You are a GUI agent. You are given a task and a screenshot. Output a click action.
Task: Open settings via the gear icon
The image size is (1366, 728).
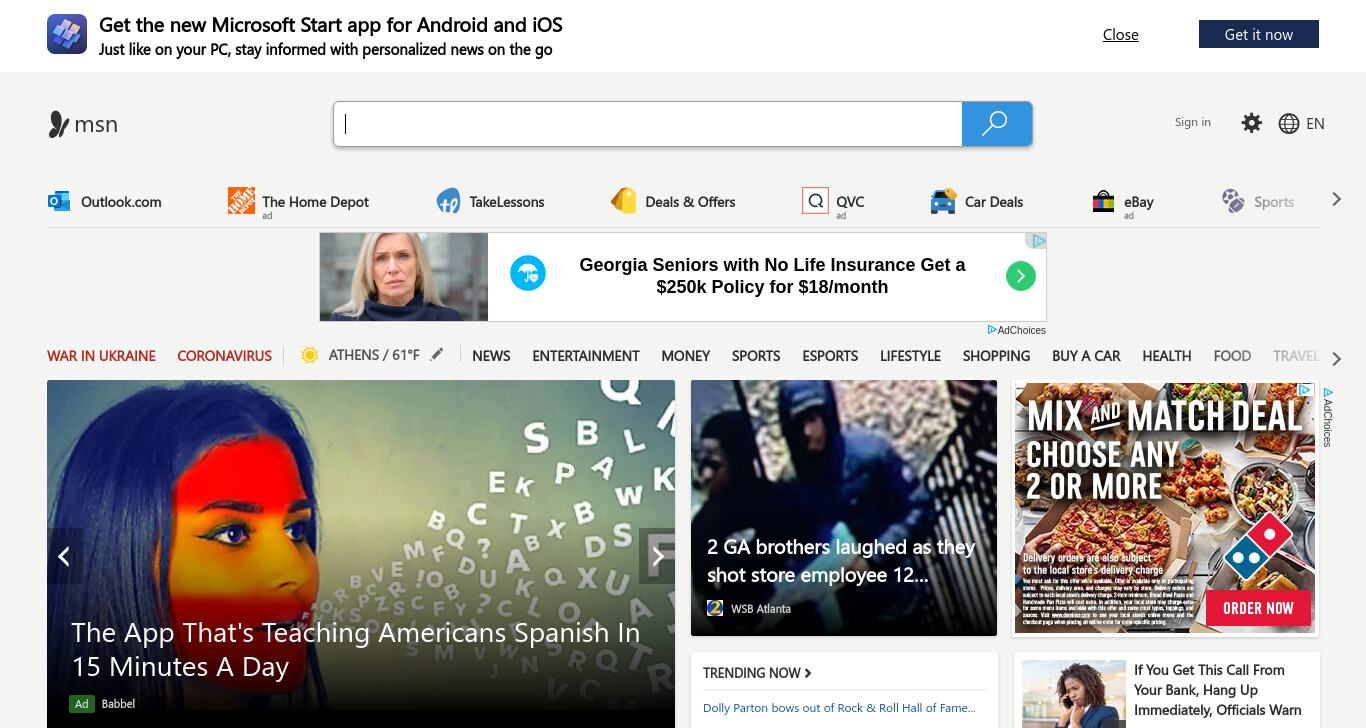click(x=1251, y=123)
